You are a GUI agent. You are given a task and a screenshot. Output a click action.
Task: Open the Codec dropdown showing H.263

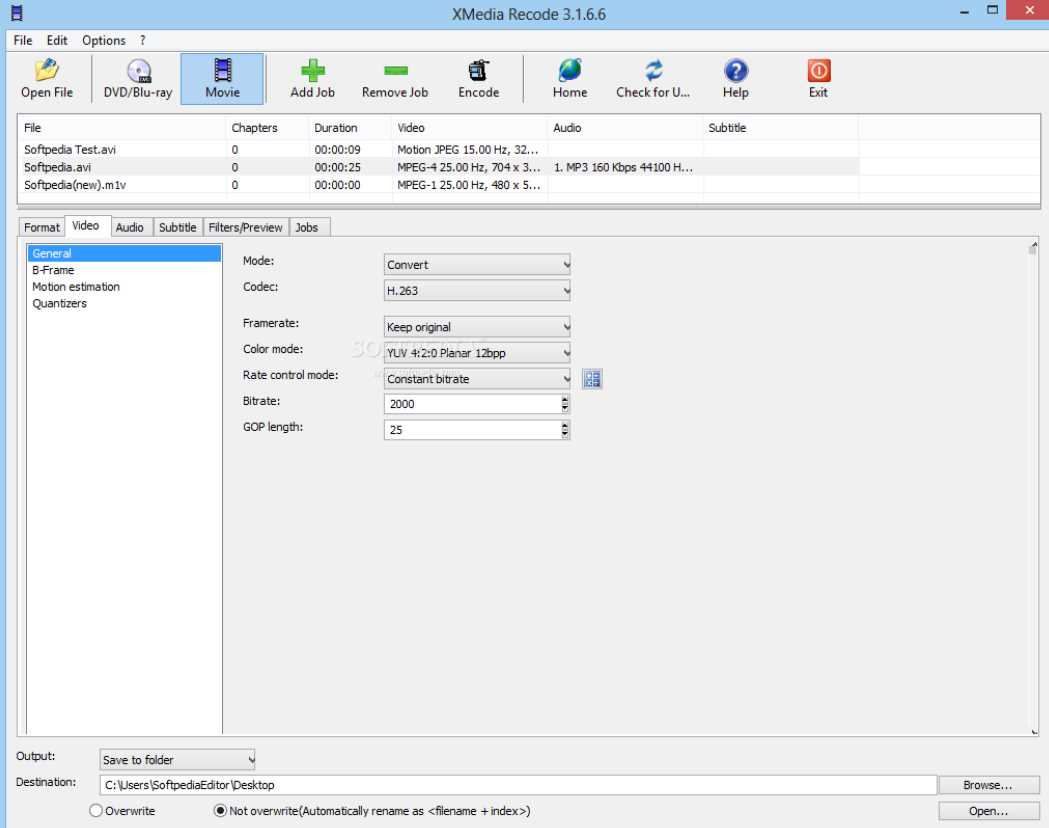(x=477, y=290)
